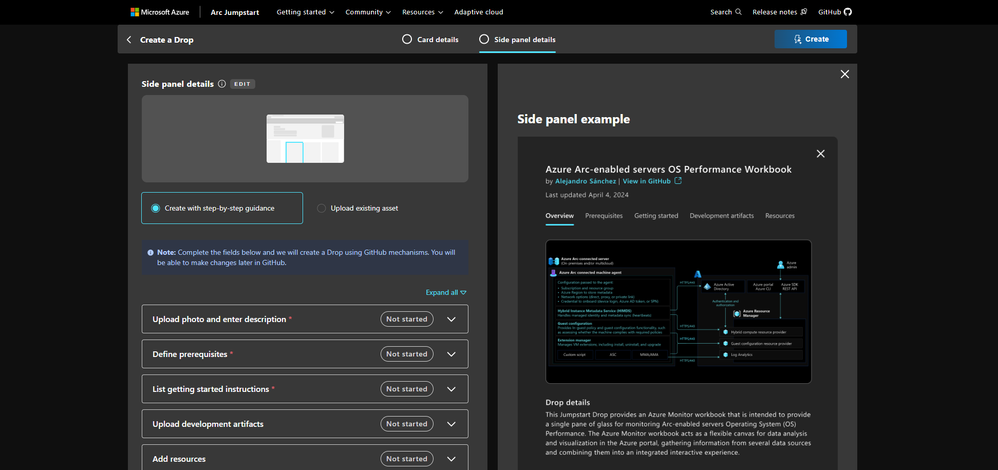Click the Arc Jumpstart home title
This screenshot has height=470, width=998.
235,12
